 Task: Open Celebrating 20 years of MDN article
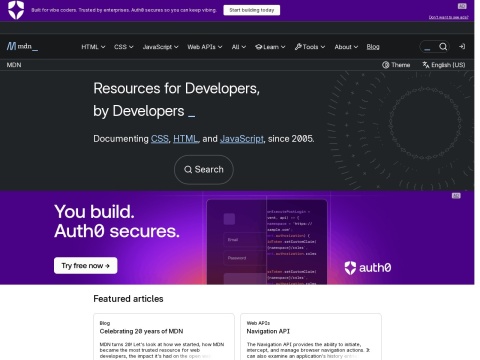point(141,331)
